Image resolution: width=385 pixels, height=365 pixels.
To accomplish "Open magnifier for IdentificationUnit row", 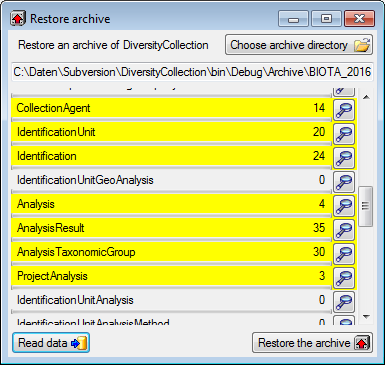I will pyautogui.click(x=344, y=134).
